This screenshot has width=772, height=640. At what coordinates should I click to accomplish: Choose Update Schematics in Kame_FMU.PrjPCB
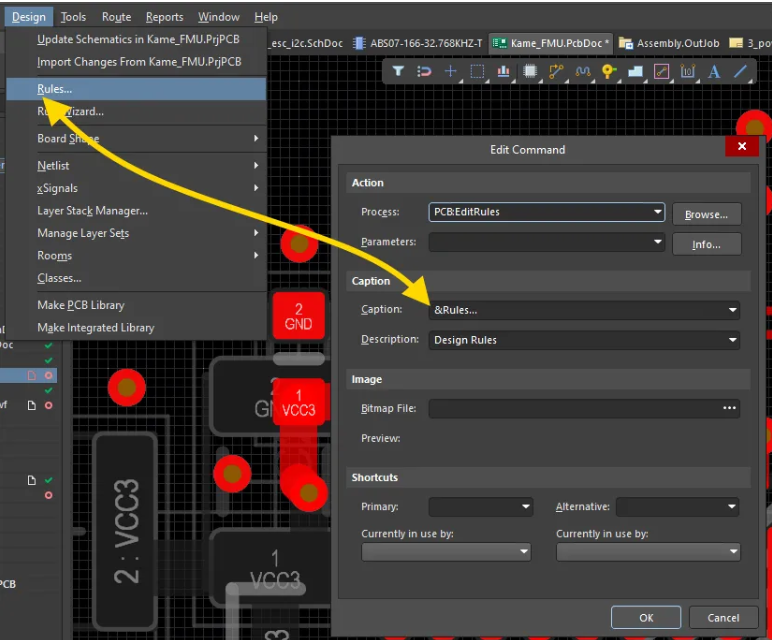136,39
